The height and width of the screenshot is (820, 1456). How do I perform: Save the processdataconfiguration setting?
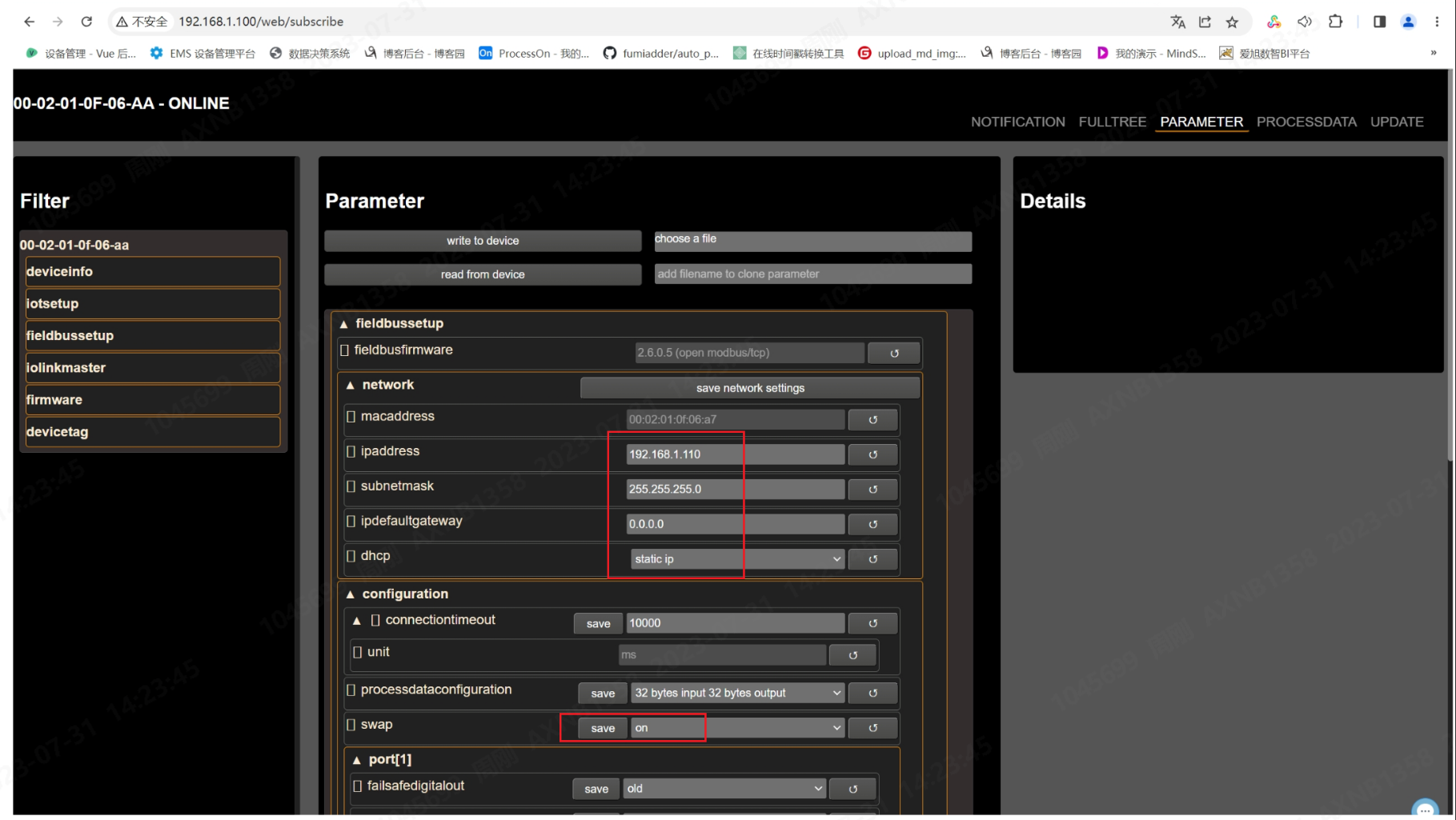point(603,694)
